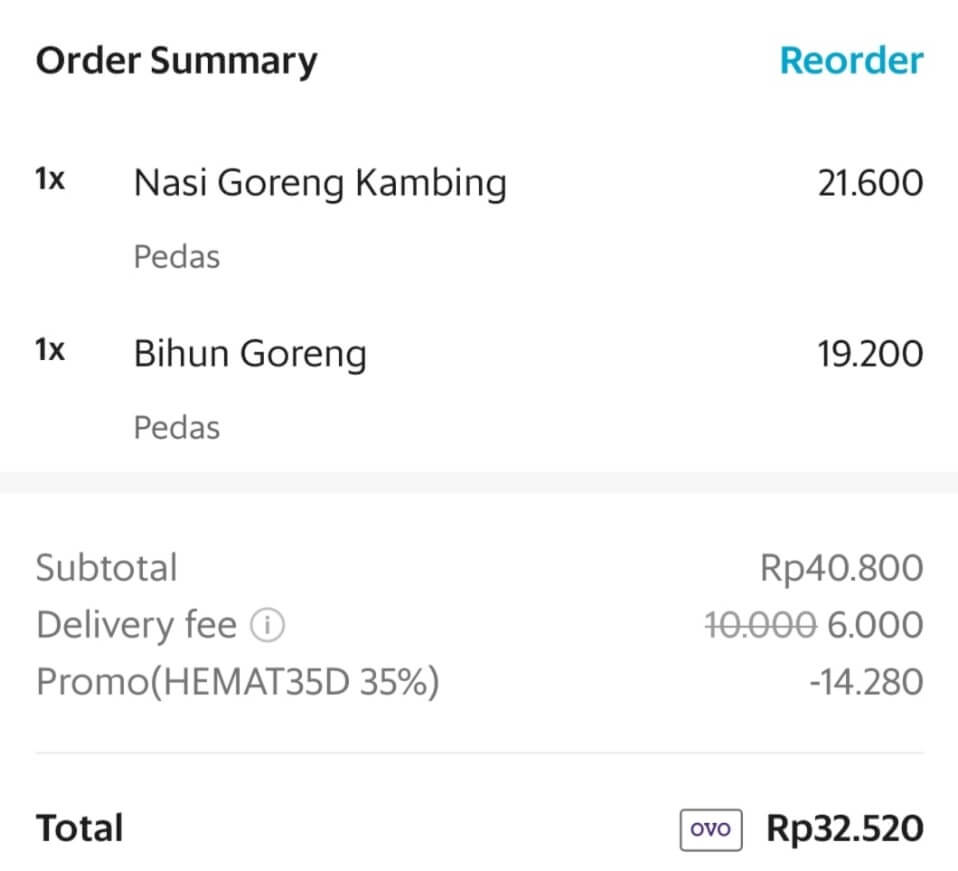
Task: Select the 21.600 price
Action: click(x=870, y=183)
